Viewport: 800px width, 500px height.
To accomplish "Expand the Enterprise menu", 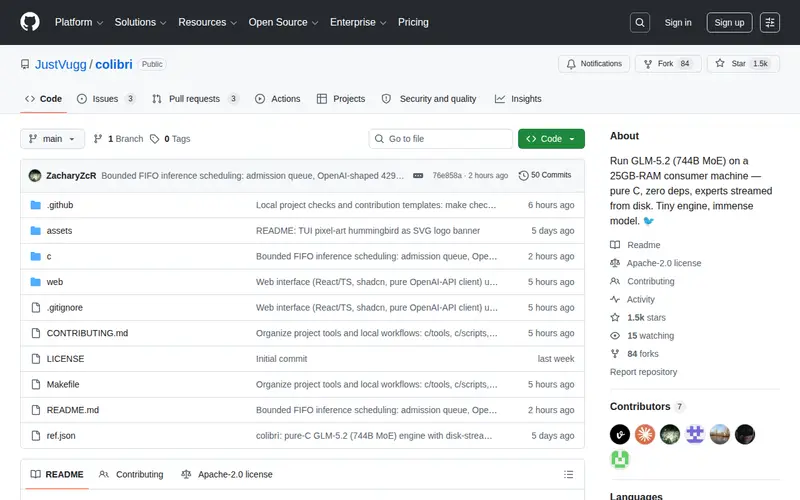I will click(358, 22).
